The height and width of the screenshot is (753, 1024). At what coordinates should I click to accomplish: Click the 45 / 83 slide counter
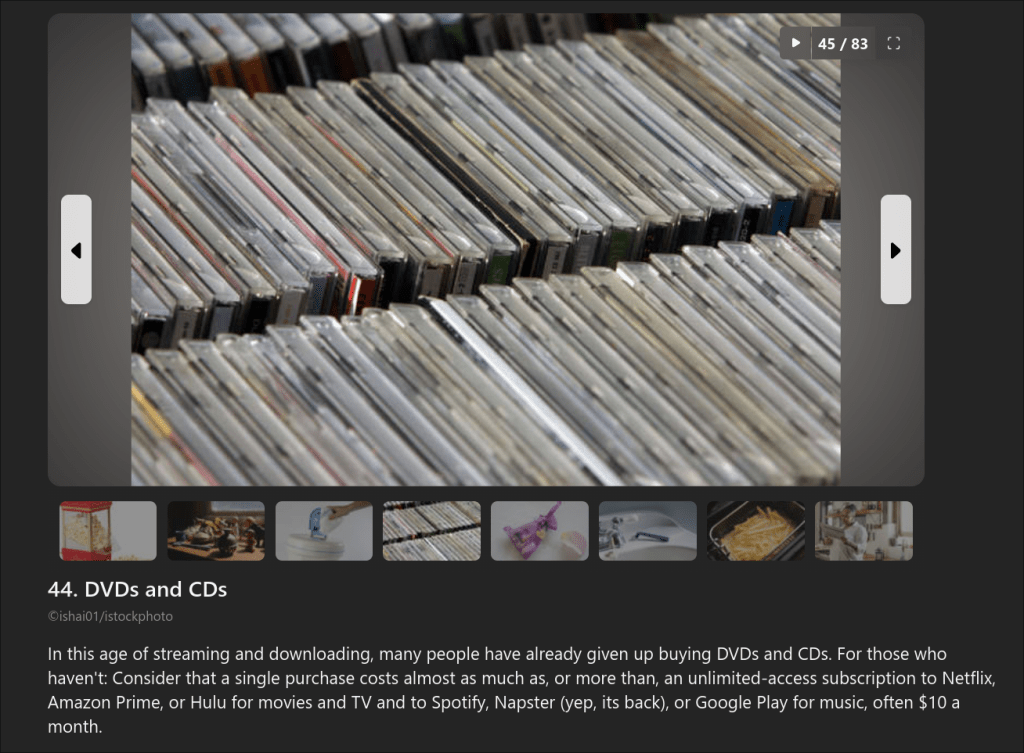(x=842, y=44)
